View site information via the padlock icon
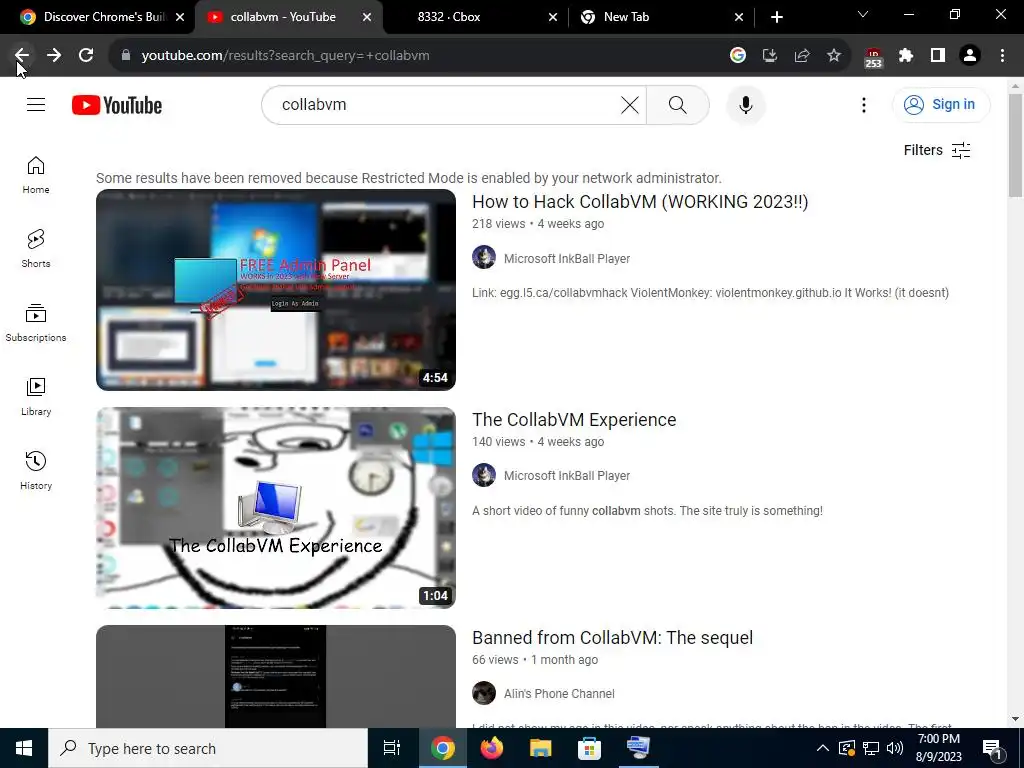1024x768 pixels. [x=126, y=56]
